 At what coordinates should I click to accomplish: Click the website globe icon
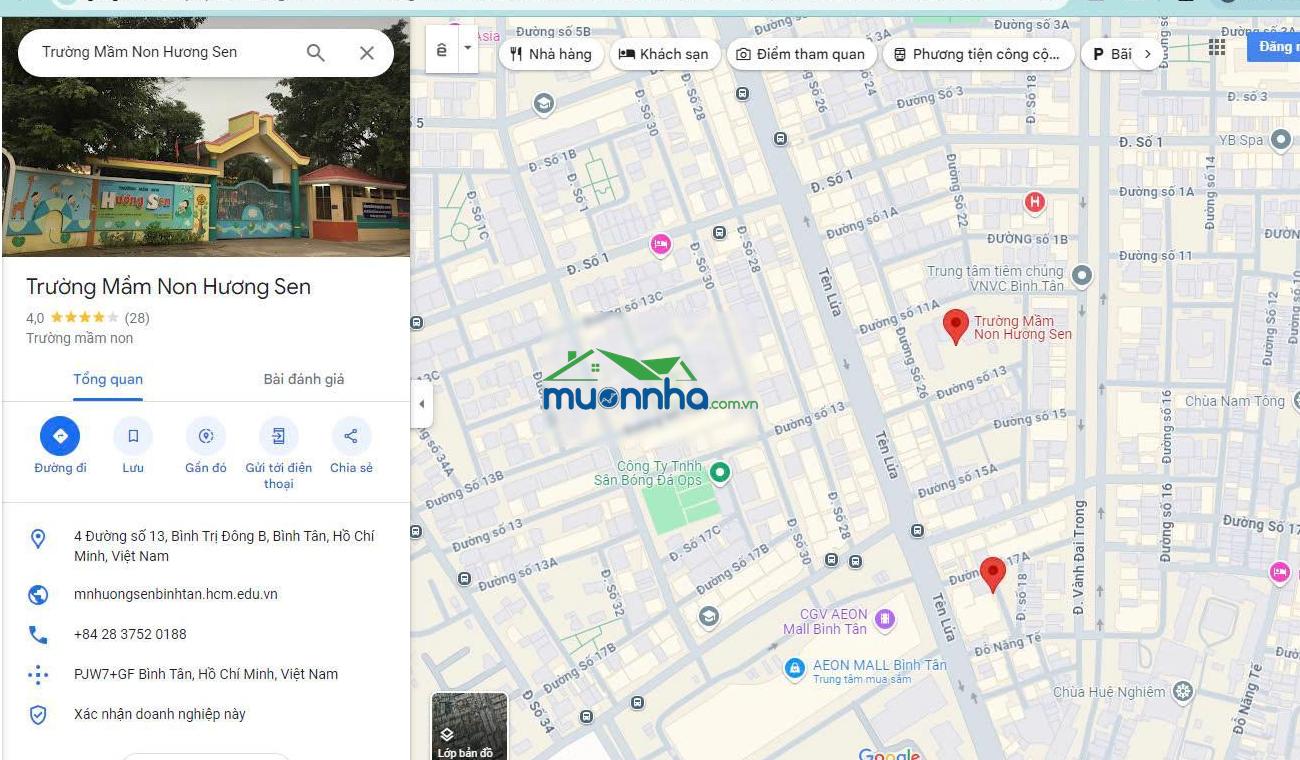[x=38, y=595]
